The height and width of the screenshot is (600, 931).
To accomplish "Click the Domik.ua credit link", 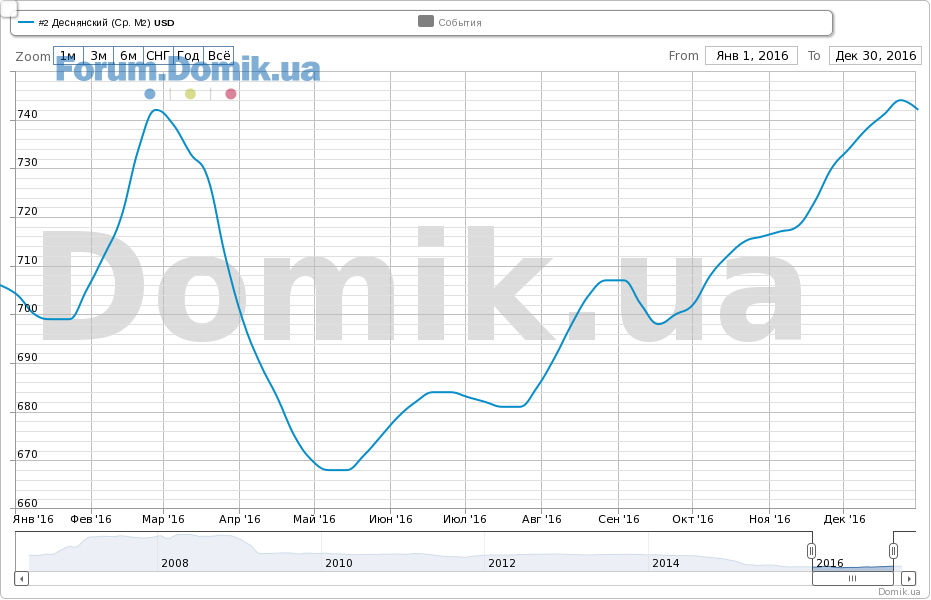I will click(x=898, y=592).
